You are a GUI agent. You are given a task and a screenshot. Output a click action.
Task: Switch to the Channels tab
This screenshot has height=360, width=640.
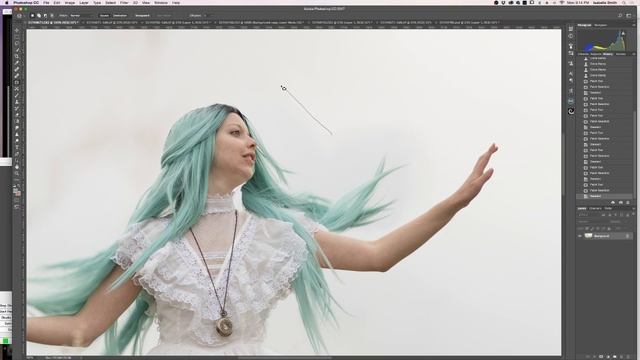click(595, 208)
